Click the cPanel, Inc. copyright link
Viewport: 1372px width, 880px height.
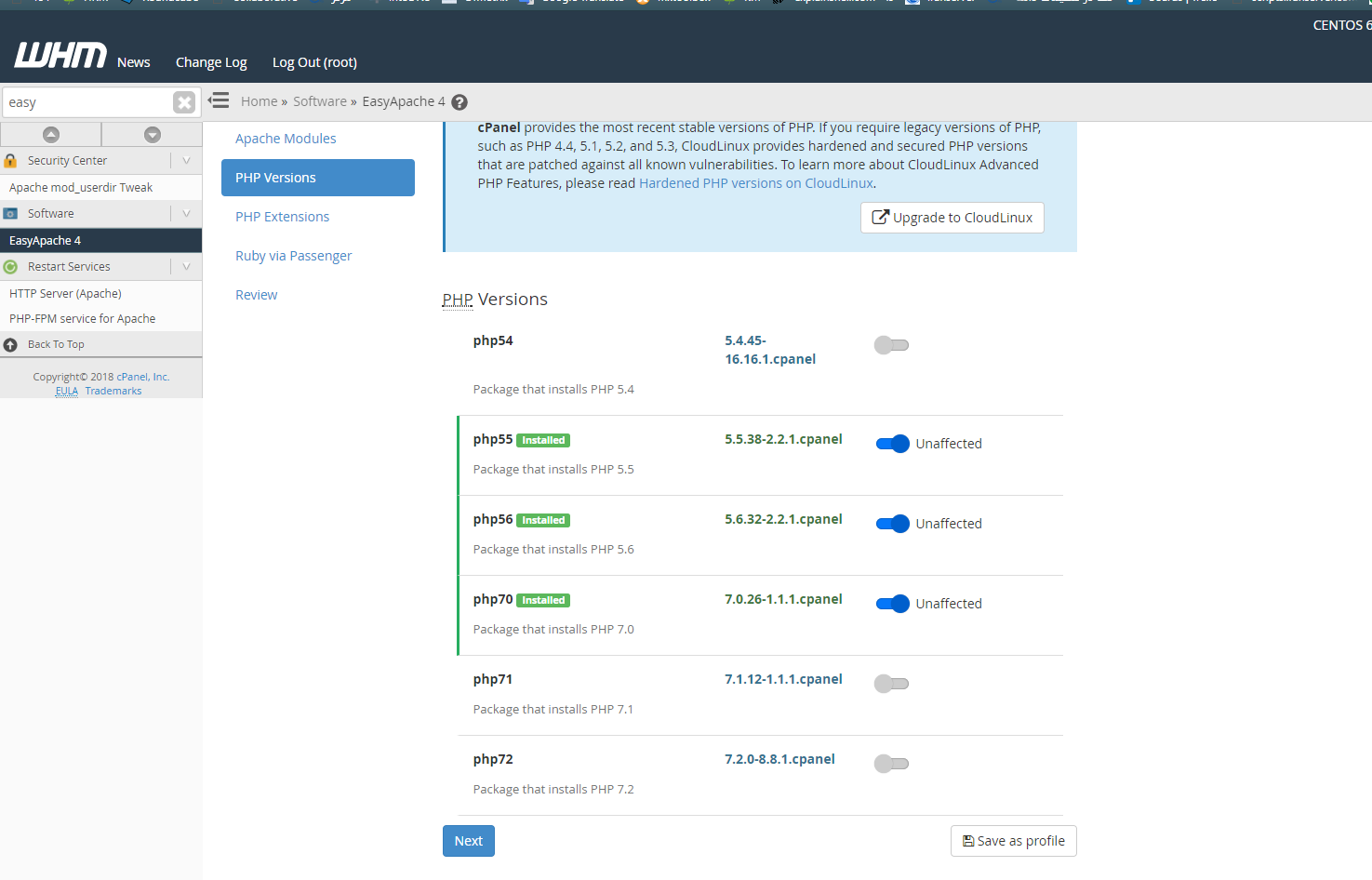pos(143,377)
